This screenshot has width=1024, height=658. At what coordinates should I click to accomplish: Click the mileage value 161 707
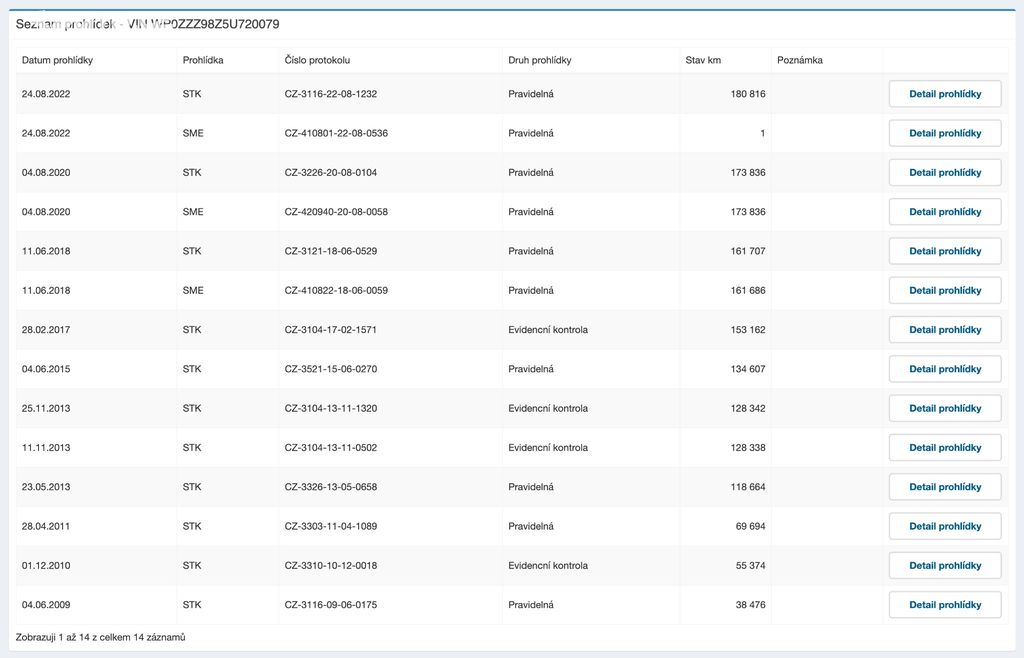(x=748, y=251)
